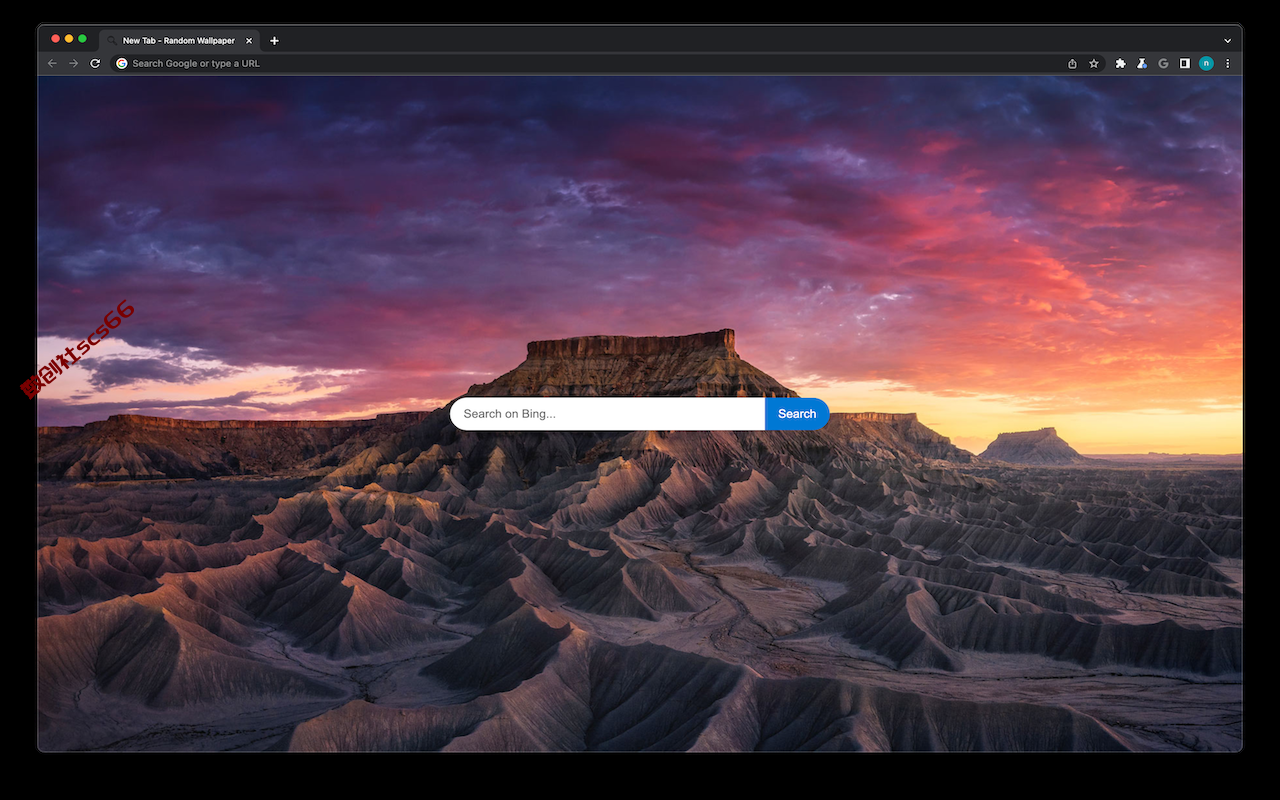Open the Chrome three-dot menu

(1228, 63)
